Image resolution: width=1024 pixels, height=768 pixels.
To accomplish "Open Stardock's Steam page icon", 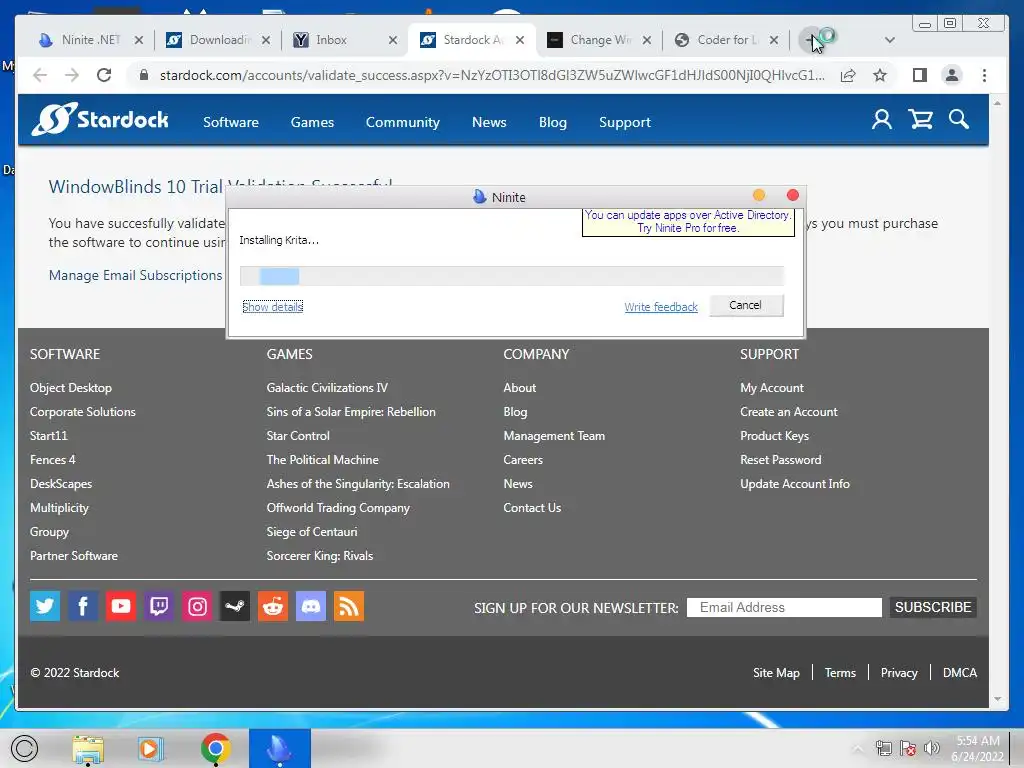I will click(235, 606).
